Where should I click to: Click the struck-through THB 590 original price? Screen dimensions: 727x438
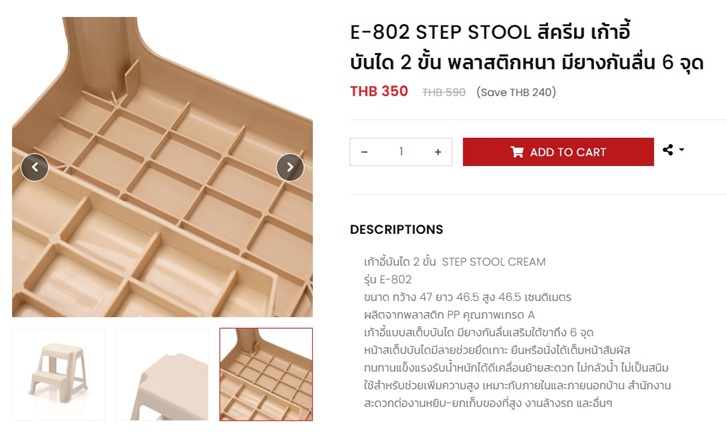pyautogui.click(x=444, y=92)
